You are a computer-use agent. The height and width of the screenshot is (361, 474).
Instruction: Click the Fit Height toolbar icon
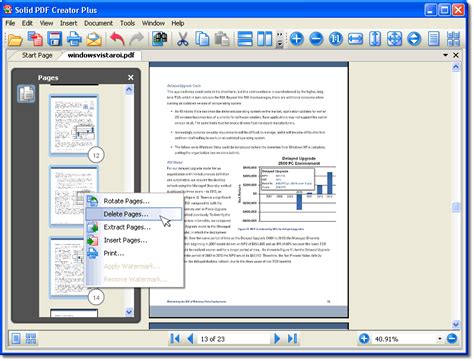(x=375, y=39)
